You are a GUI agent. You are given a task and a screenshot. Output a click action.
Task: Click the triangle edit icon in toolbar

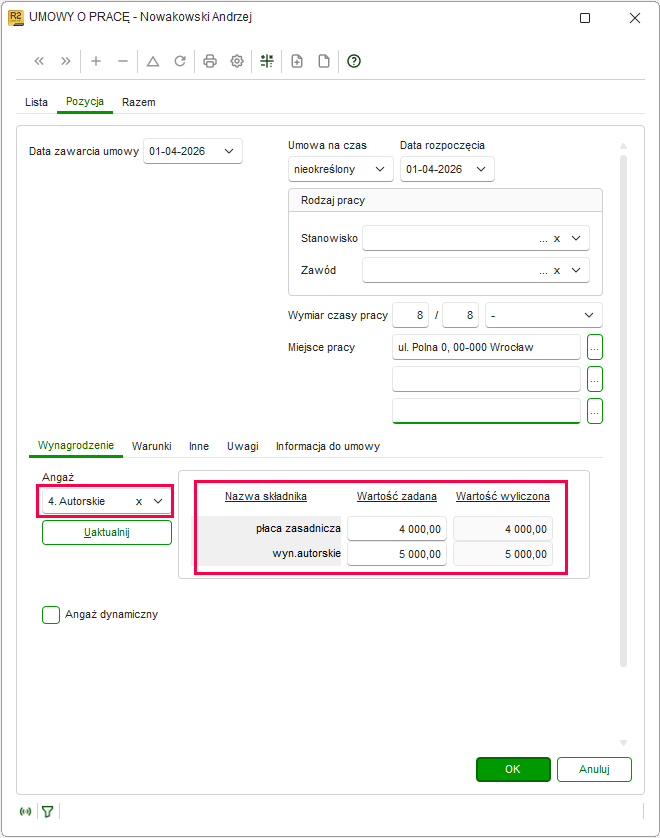[x=153, y=61]
